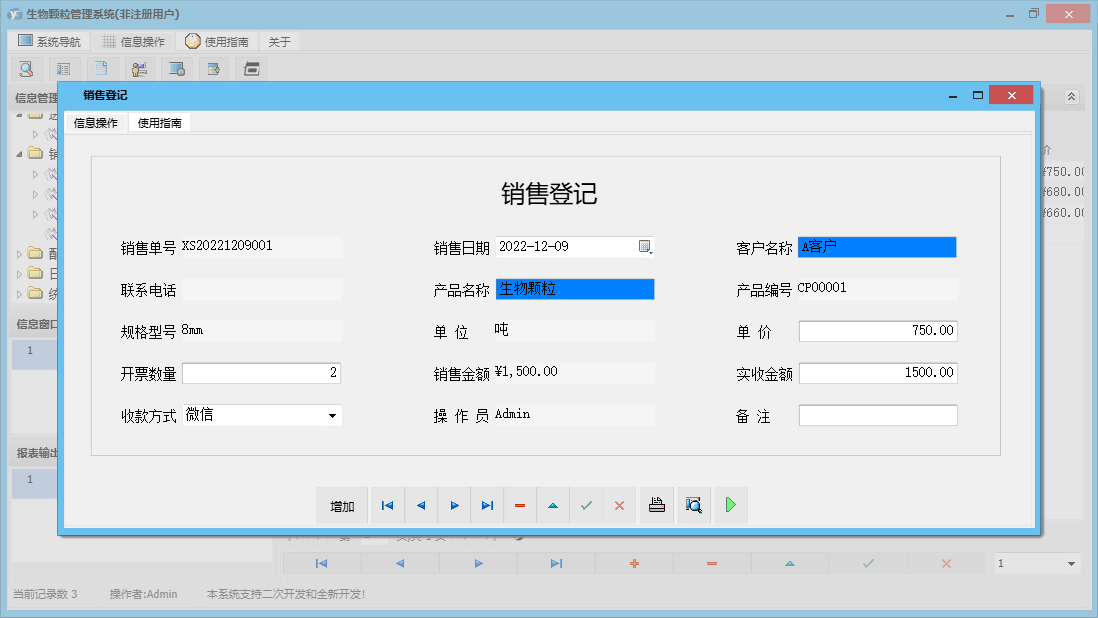Print the sales record using printer icon
Image resolution: width=1098 pixels, height=618 pixels.
(657, 505)
